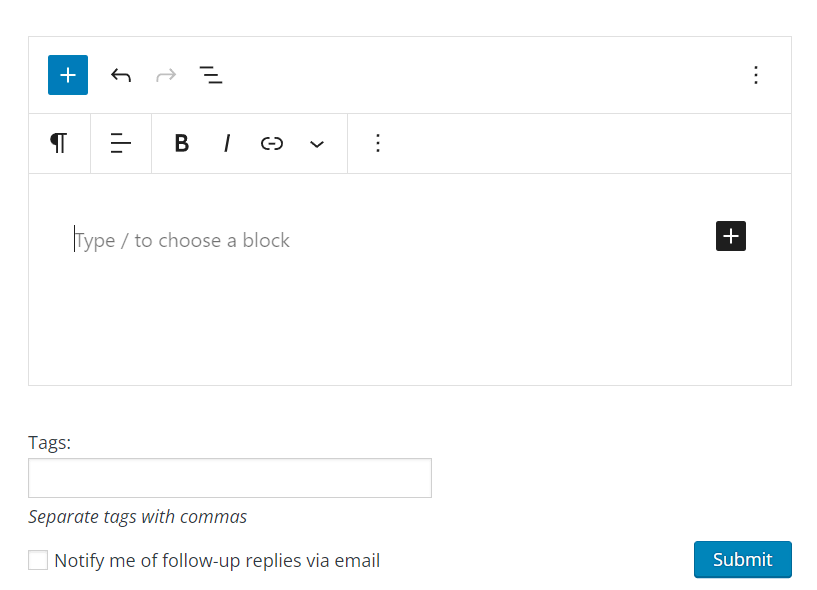Redo the last change
This screenshot has height=590, width=817.
click(165, 75)
